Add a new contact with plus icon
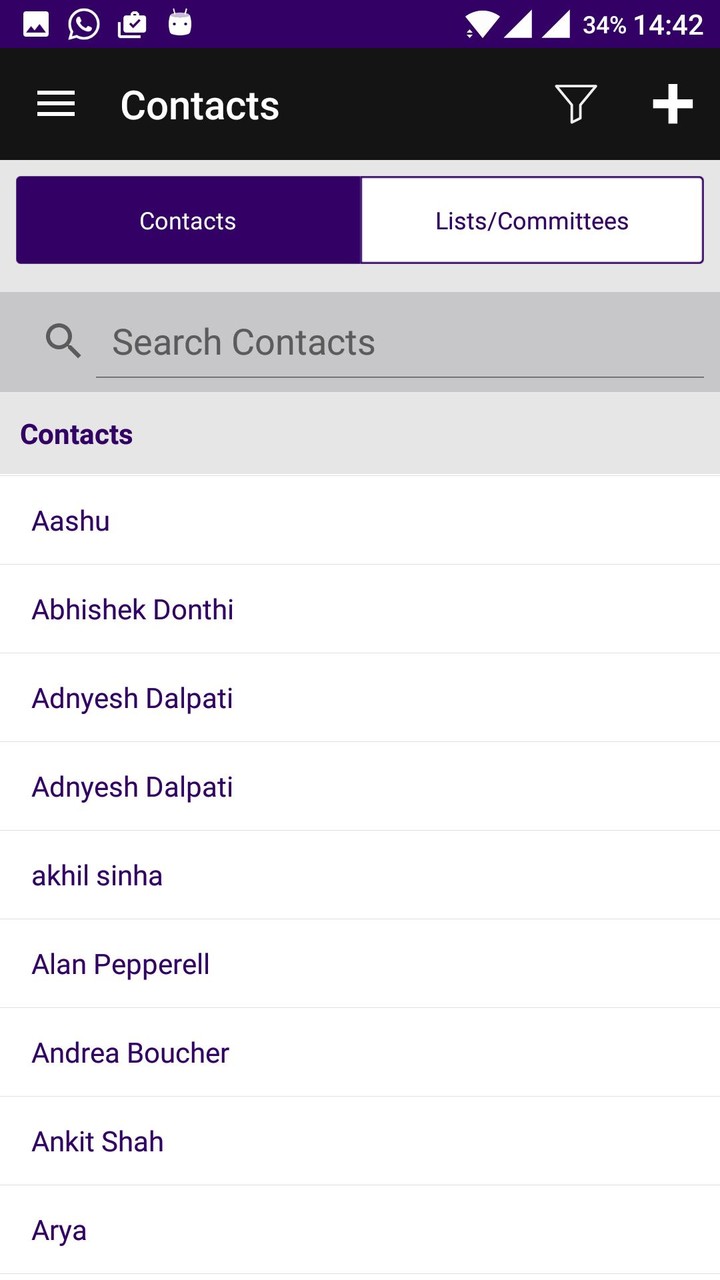 [x=673, y=104]
